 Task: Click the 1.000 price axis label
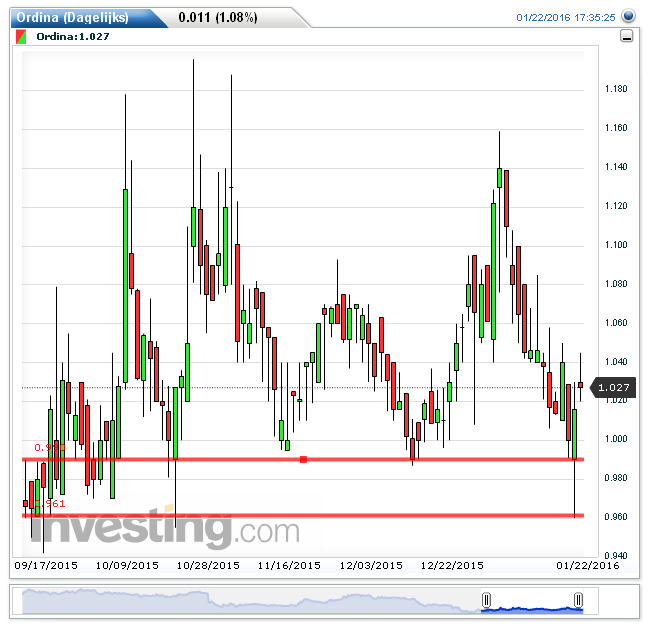point(616,439)
